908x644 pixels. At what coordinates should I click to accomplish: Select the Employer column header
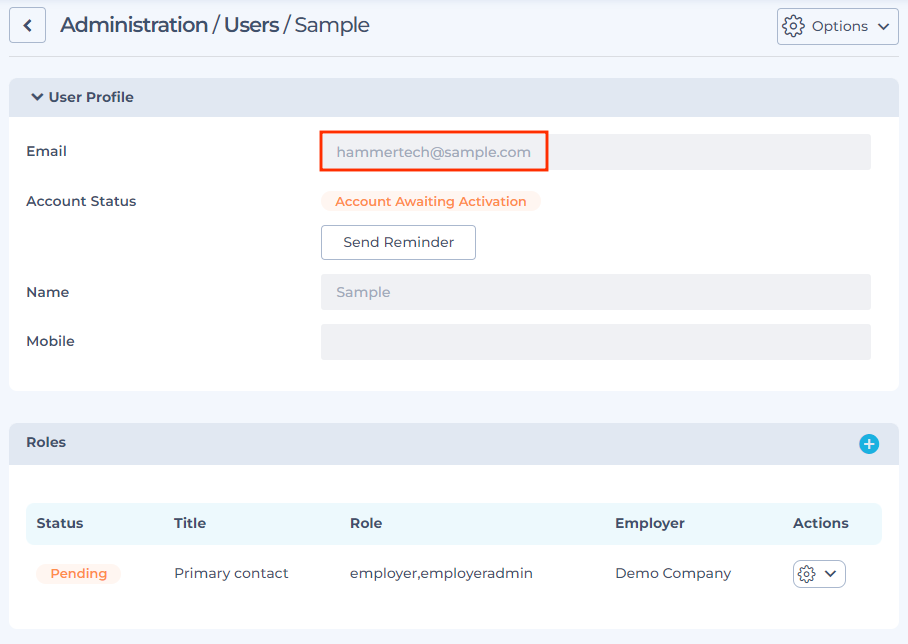tap(650, 523)
